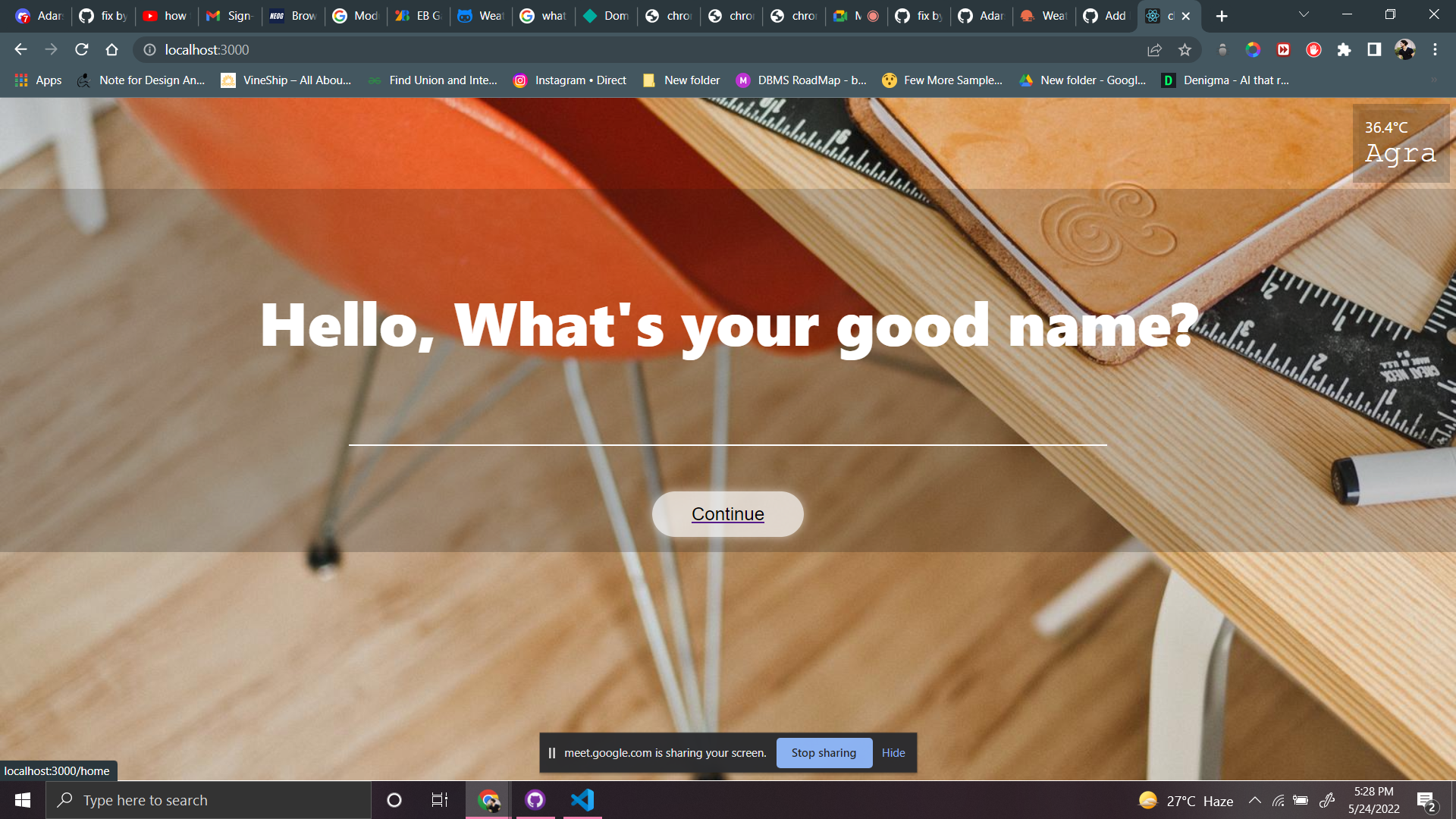This screenshot has width=1456, height=819.
Task: Click the Continue button
Action: (x=727, y=513)
